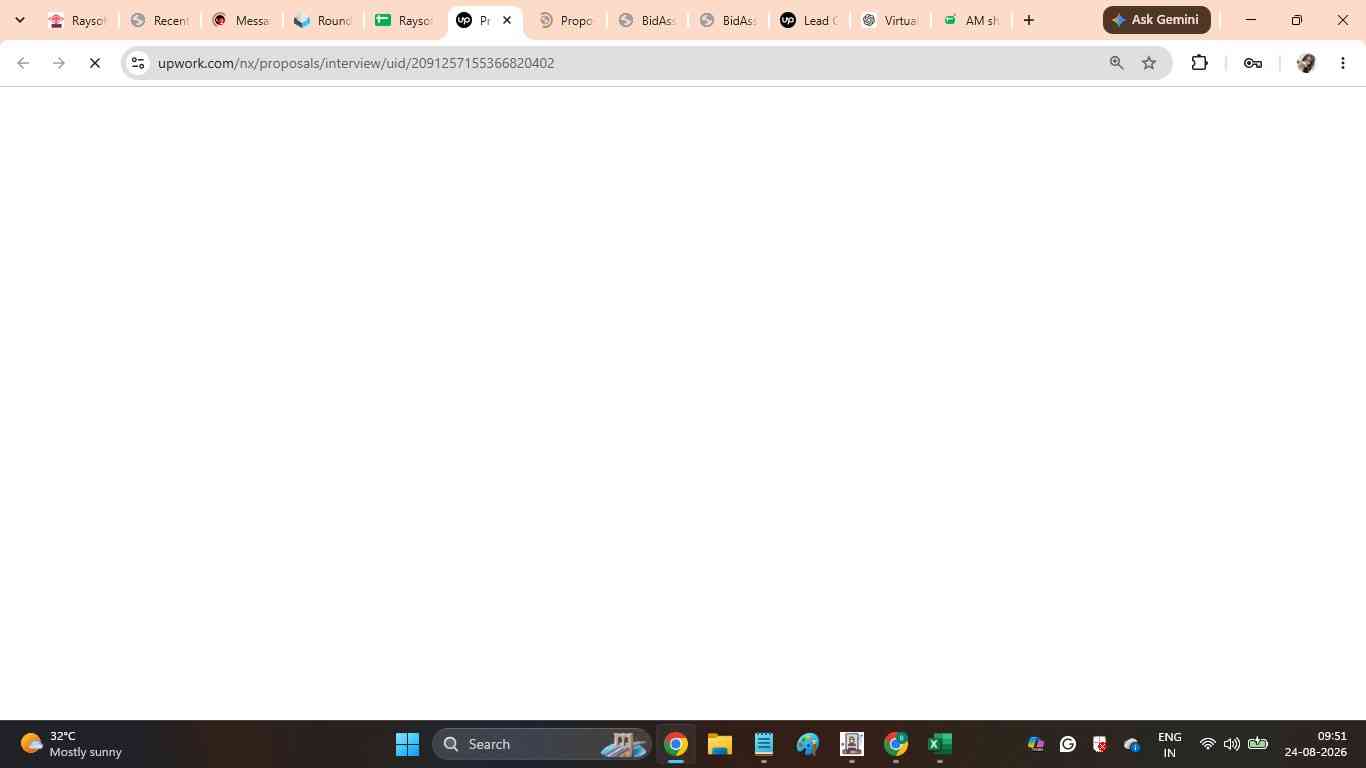Image resolution: width=1366 pixels, height=768 pixels.
Task: Click the upwork.com address bar URL
Action: [356, 63]
